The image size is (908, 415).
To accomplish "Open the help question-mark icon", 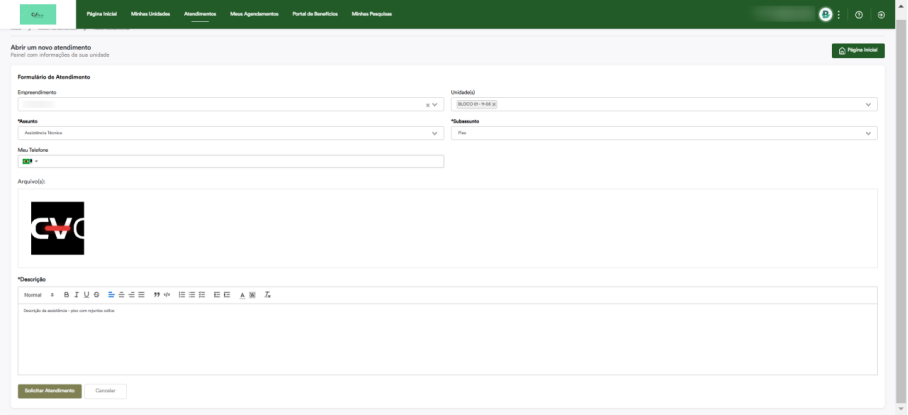I will click(859, 15).
